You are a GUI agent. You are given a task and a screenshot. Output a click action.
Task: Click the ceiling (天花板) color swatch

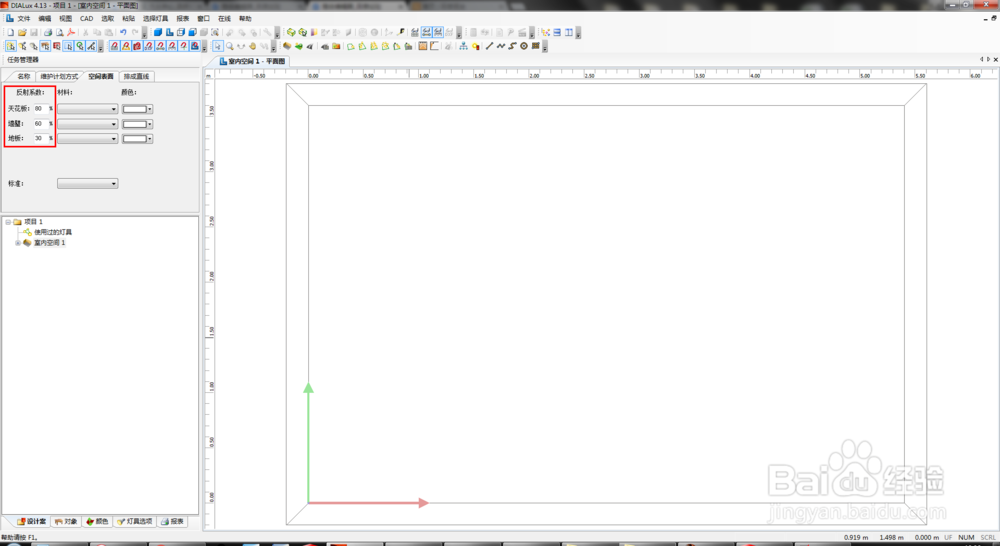[x=135, y=109]
